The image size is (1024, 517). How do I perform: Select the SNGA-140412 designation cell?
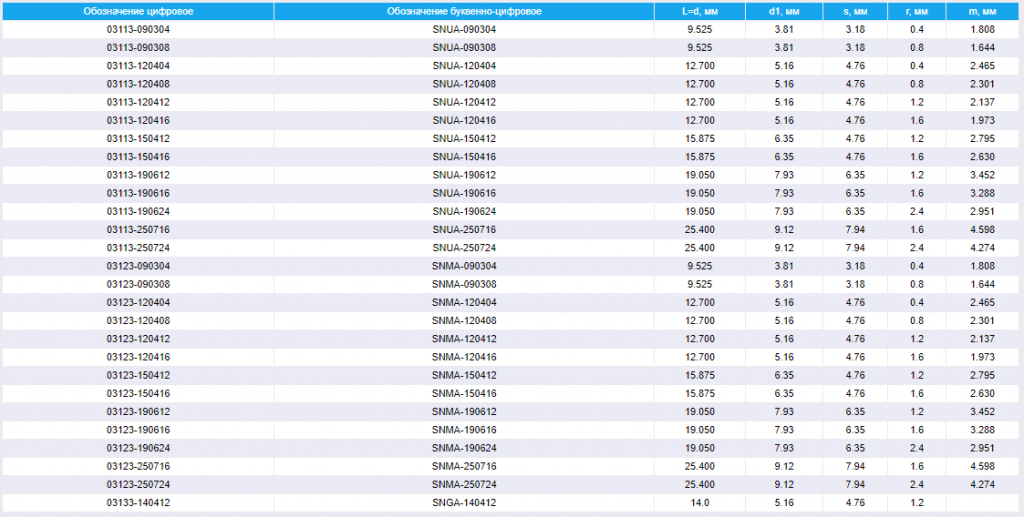[464, 503]
